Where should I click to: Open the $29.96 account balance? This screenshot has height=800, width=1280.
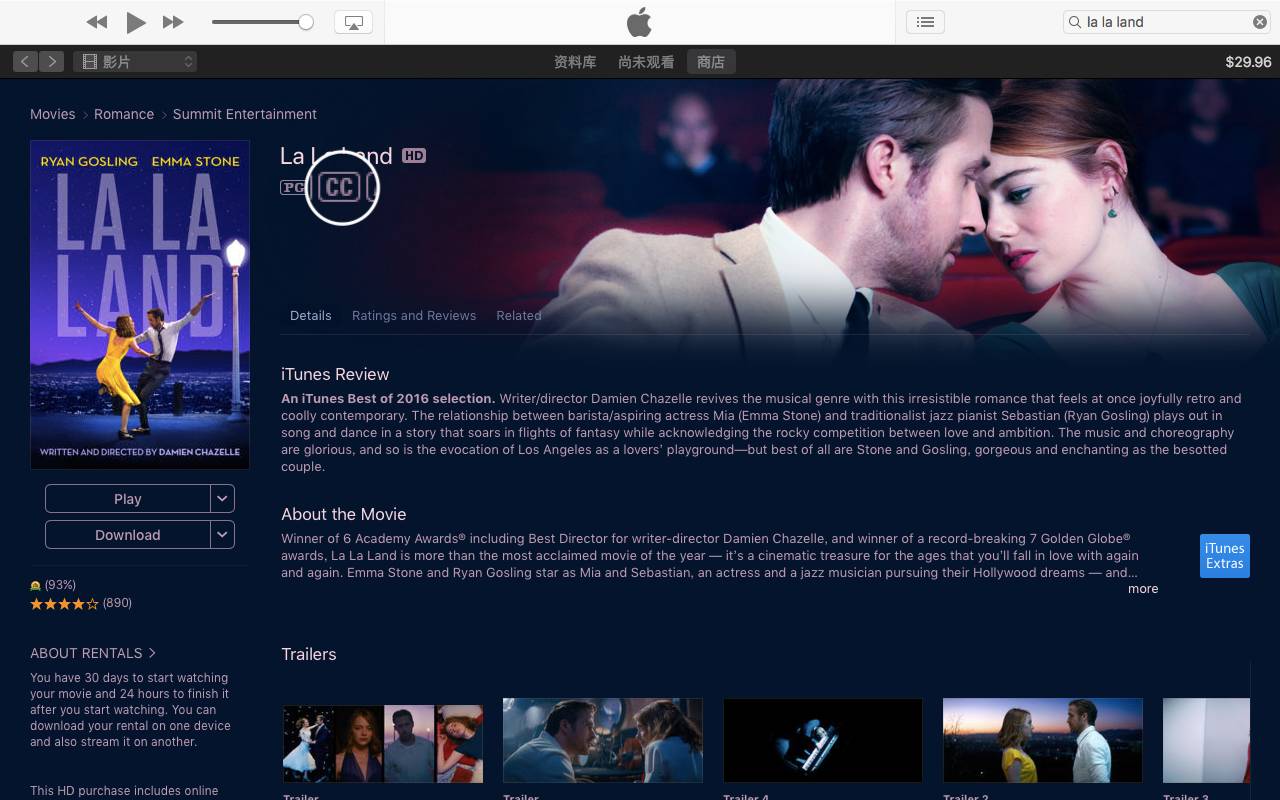pyautogui.click(x=1248, y=62)
